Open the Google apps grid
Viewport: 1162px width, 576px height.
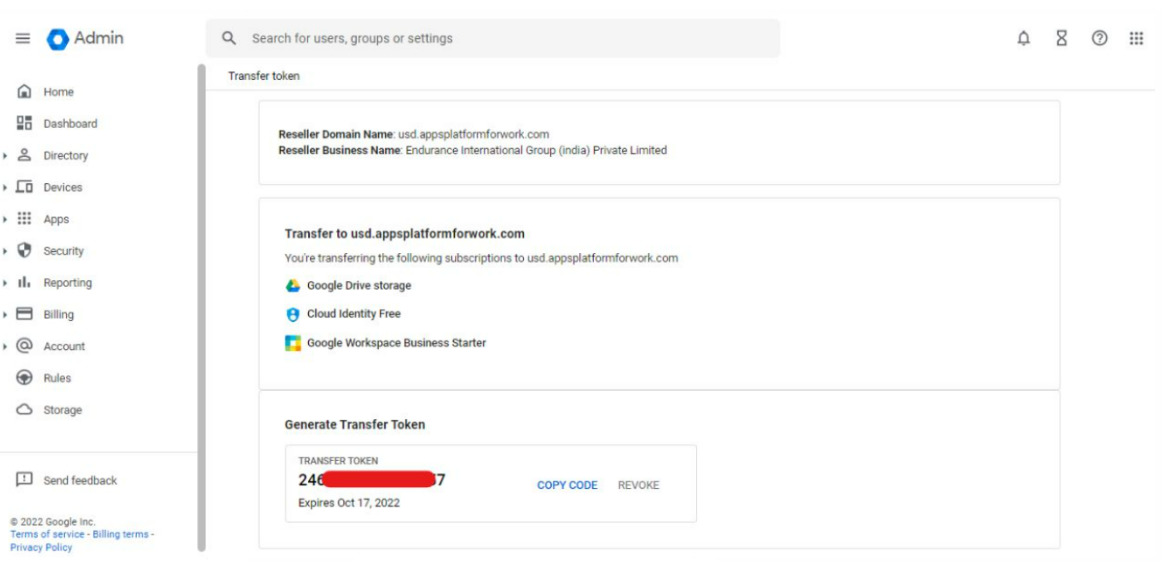pyautogui.click(x=1136, y=39)
